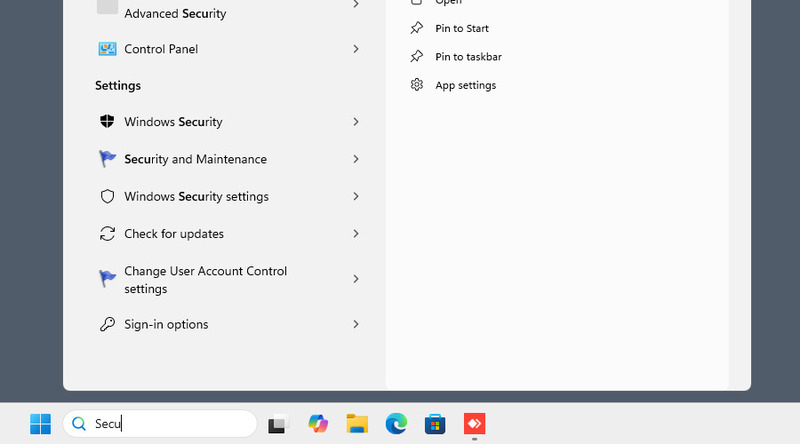Expand the Sign-in options chevron
This screenshot has width=800, height=444.
pos(356,324)
